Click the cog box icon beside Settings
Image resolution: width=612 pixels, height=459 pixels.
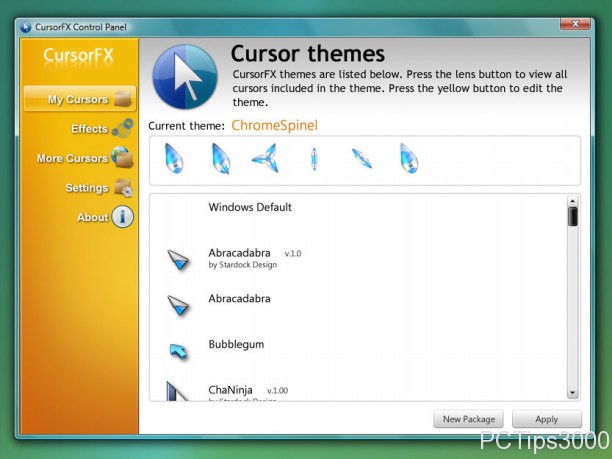click(124, 187)
